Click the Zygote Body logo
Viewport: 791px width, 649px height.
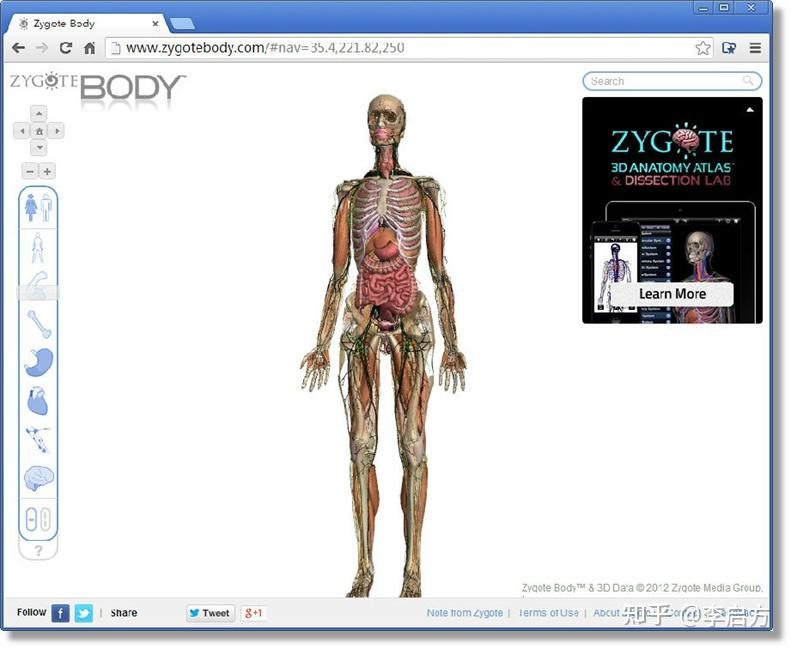pos(98,87)
